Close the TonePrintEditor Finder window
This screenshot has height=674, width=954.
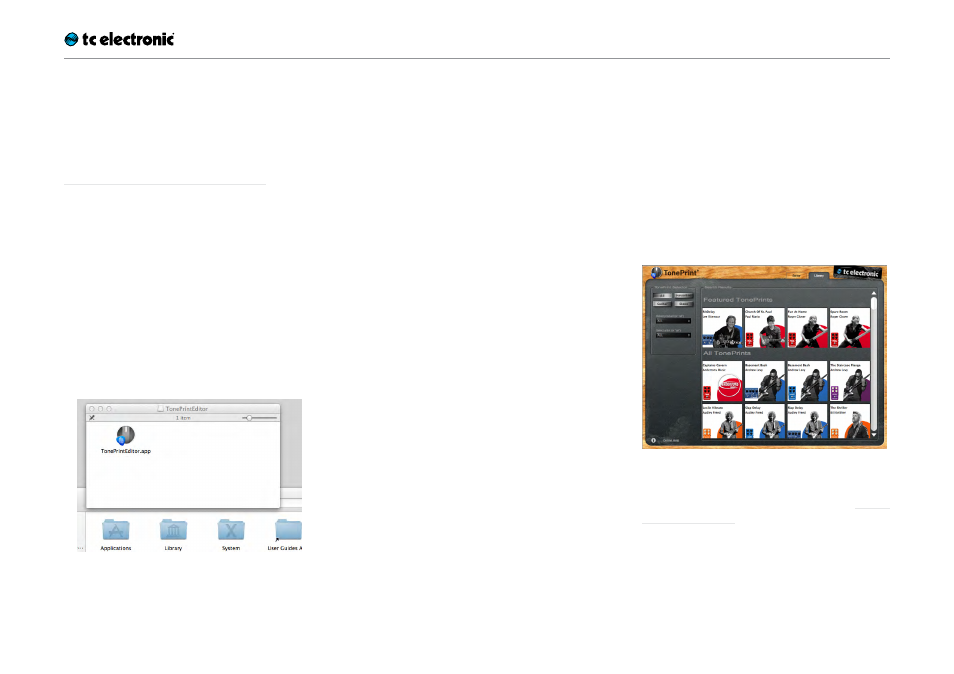[x=92, y=409]
